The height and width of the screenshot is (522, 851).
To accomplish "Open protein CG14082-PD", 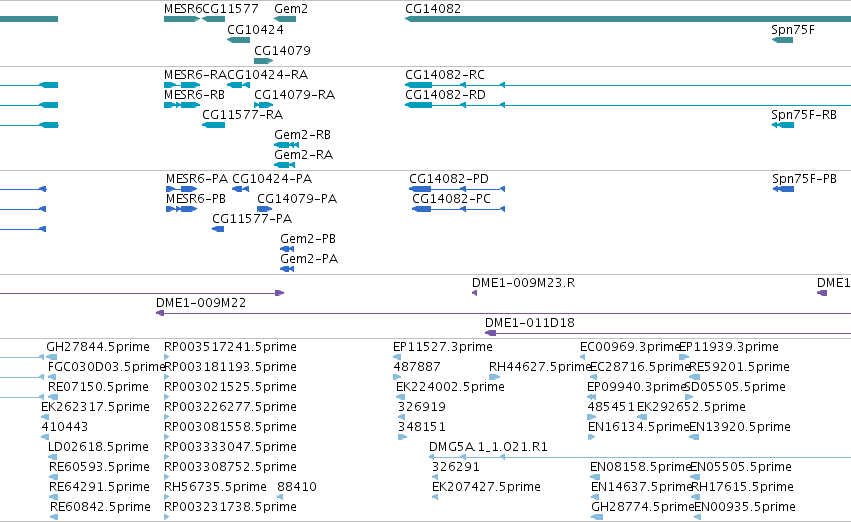I will click(x=449, y=179).
